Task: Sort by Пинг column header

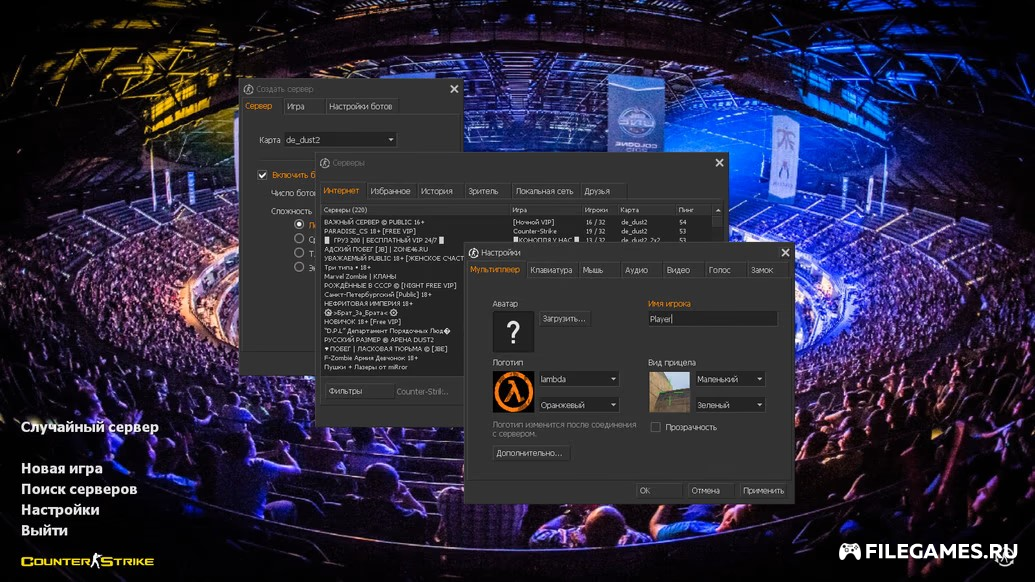Action: [x=694, y=210]
